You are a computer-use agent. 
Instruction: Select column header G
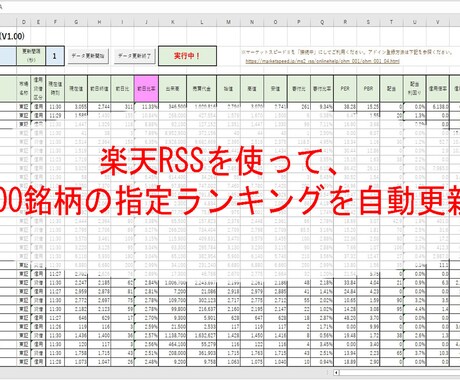(x=76, y=22)
